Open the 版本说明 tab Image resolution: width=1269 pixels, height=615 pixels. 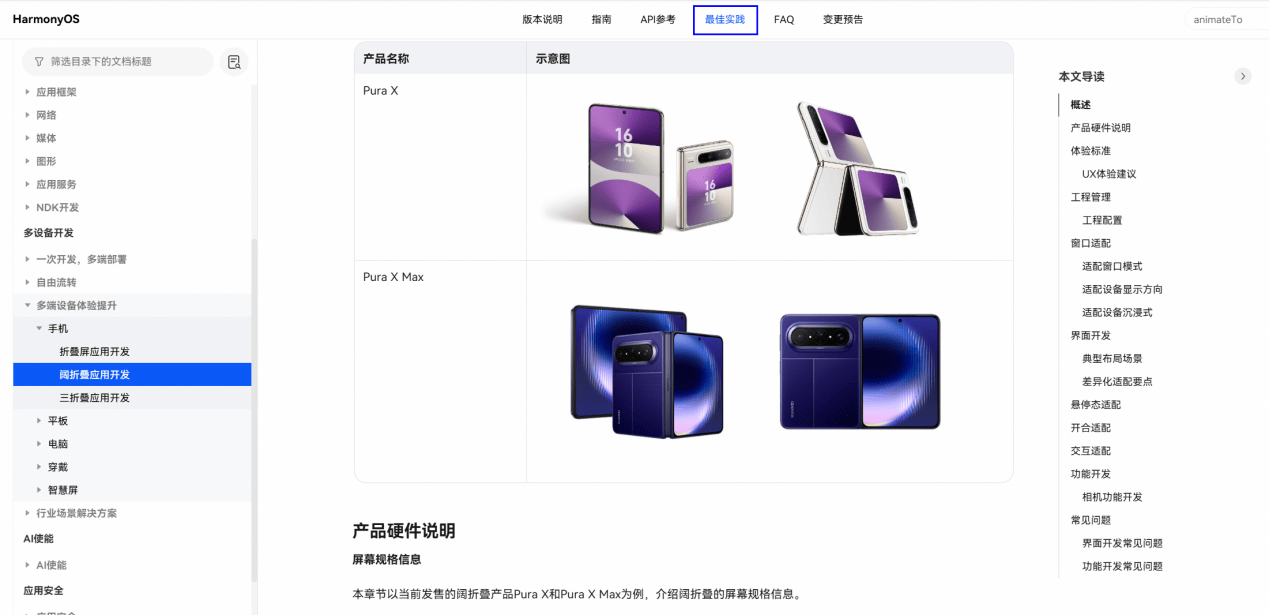tap(542, 20)
